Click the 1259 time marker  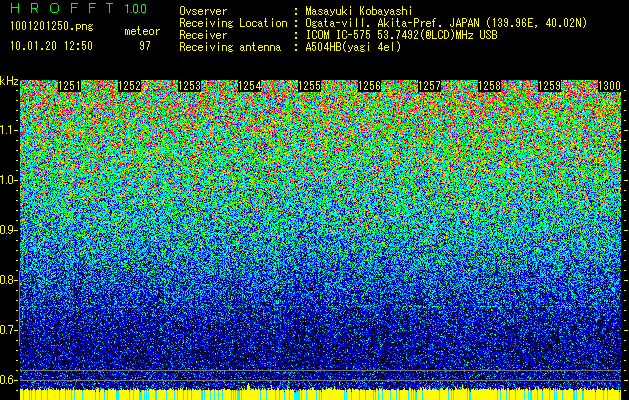click(550, 86)
